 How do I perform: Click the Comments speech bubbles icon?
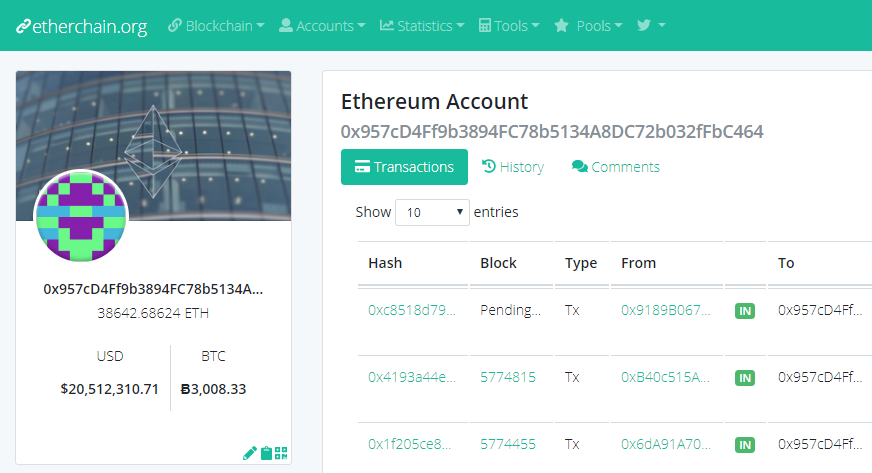pyautogui.click(x=580, y=166)
